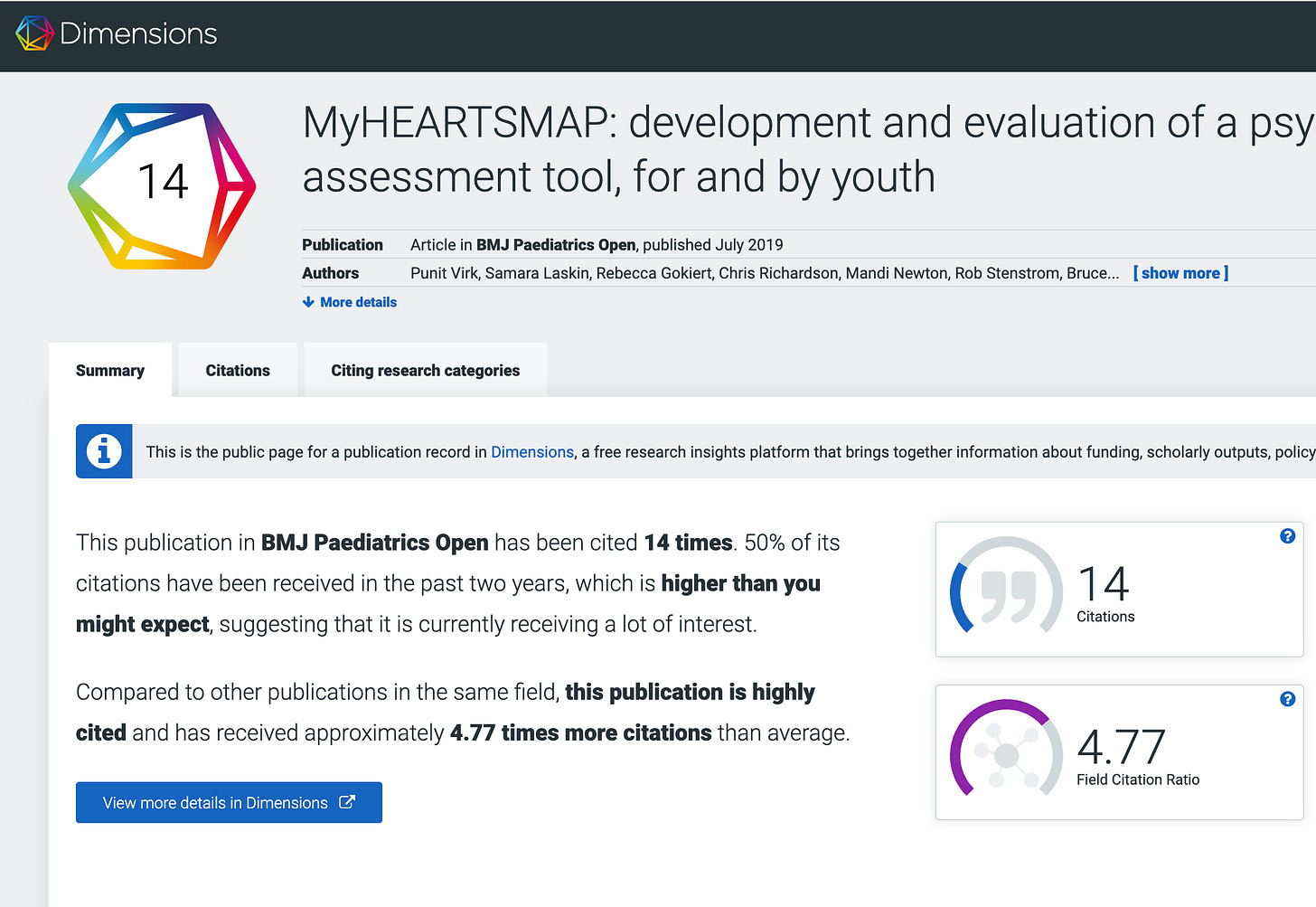Click the citations quote-mark gauge icon

pyautogui.click(x=1006, y=588)
